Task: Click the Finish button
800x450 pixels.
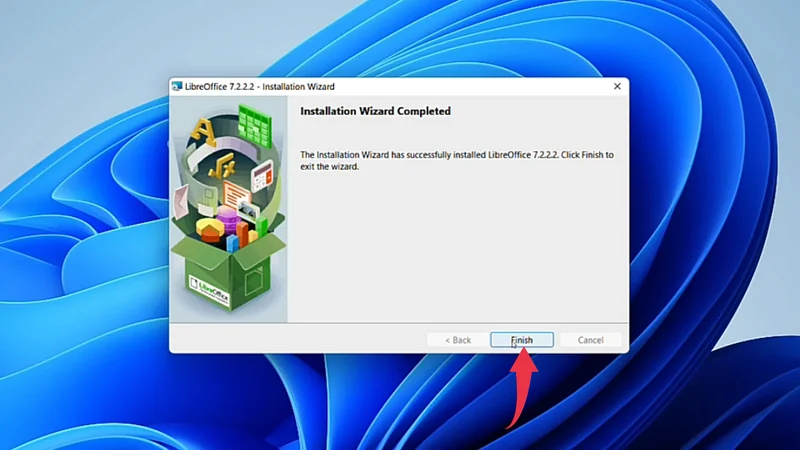Action: click(522, 340)
